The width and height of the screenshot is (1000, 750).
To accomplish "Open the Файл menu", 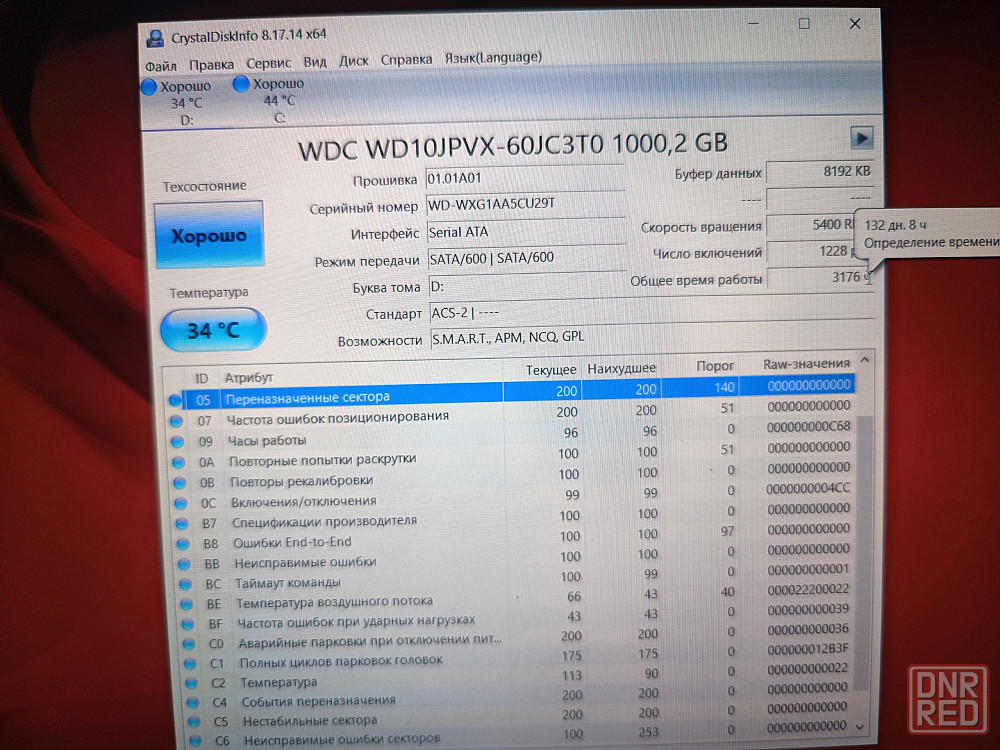I will coord(161,66).
